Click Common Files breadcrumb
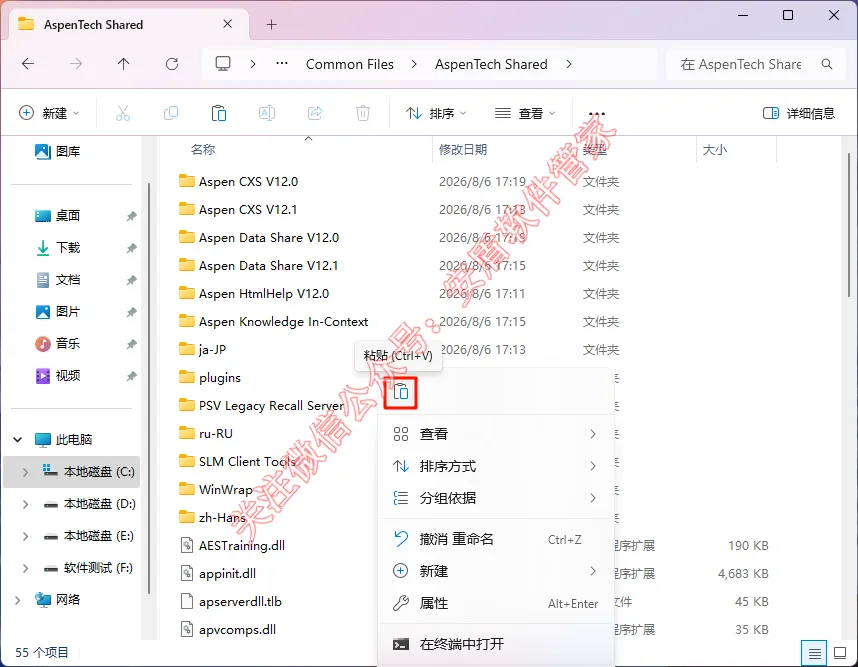This screenshot has width=858, height=667. (x=350, y=64)
